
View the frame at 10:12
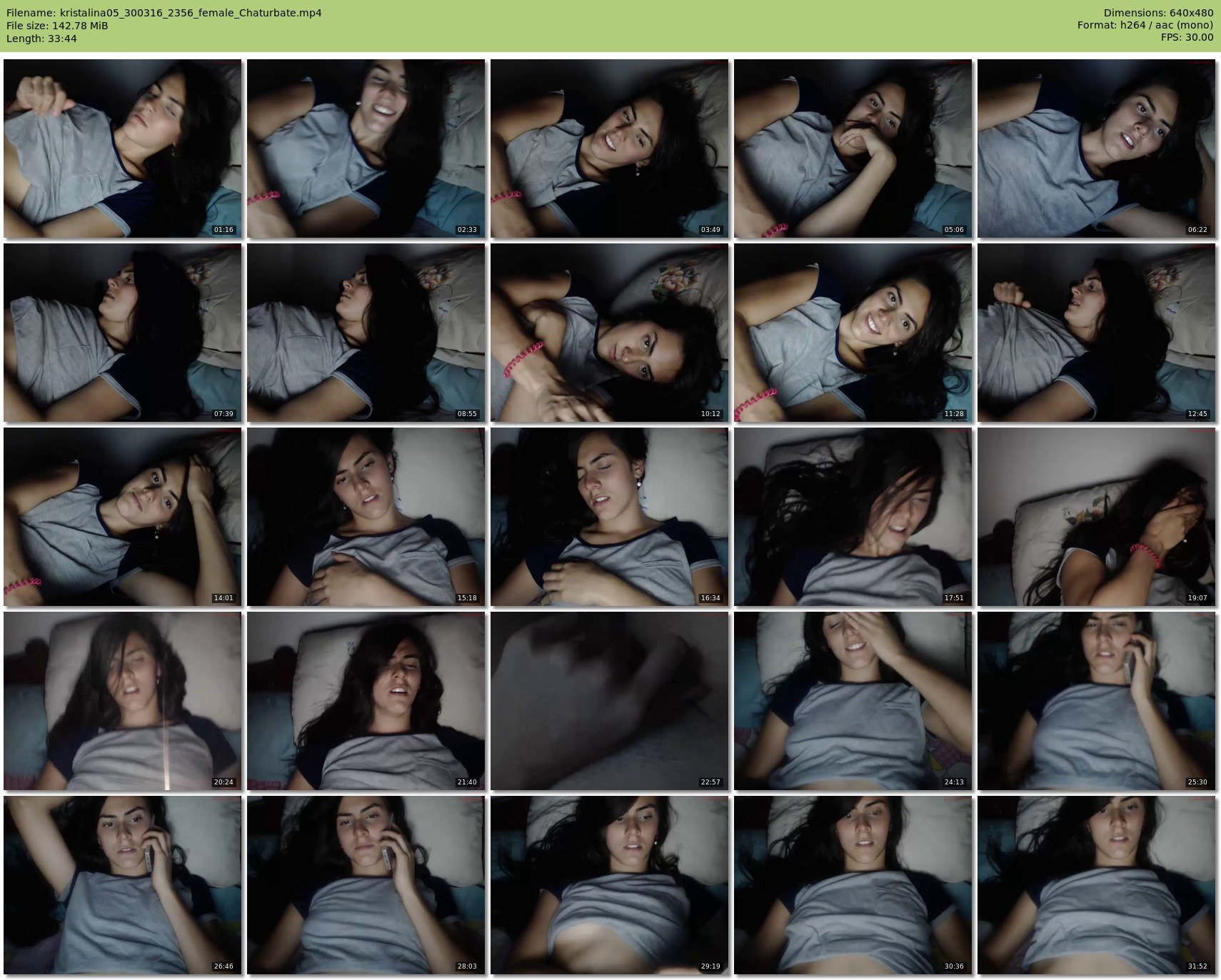click(610, 333)
